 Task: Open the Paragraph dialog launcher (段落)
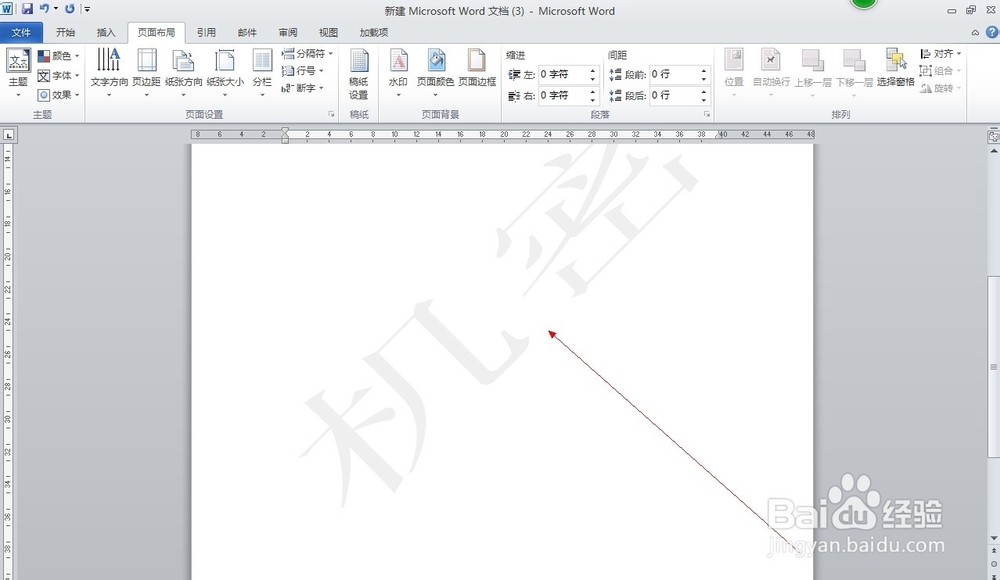click(x=707, y=114)
